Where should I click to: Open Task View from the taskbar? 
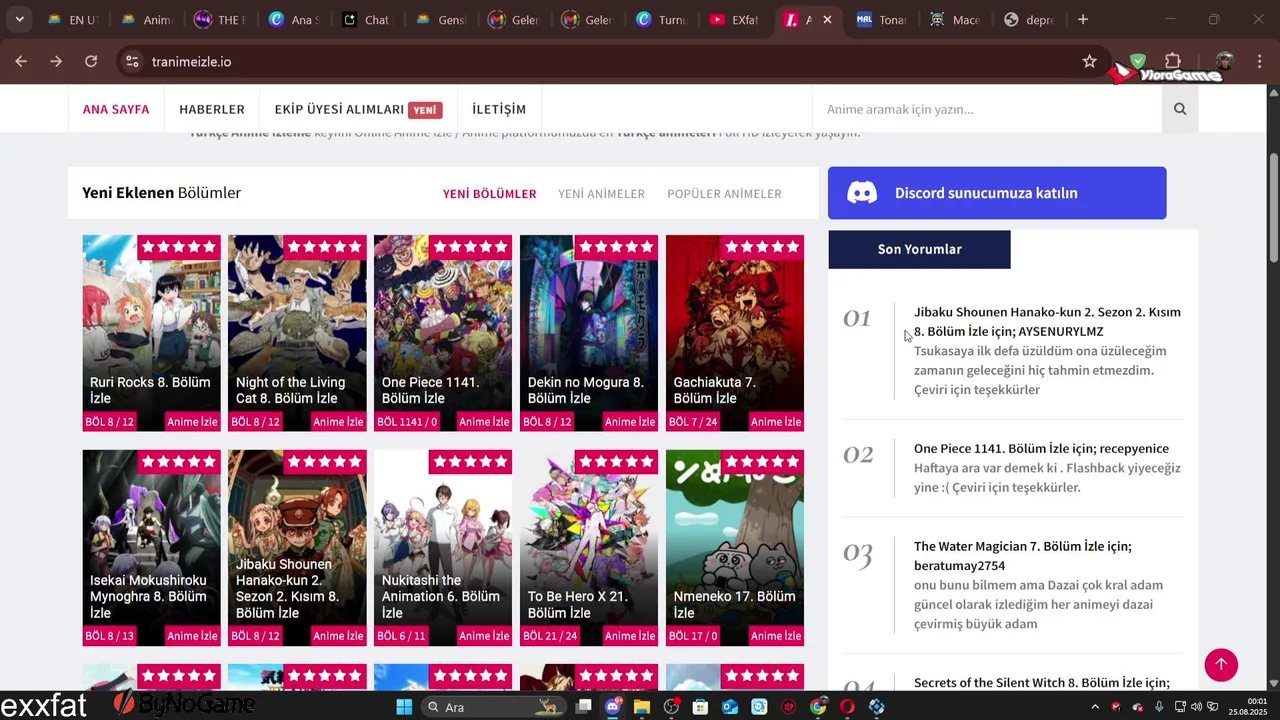coord(584,707)
